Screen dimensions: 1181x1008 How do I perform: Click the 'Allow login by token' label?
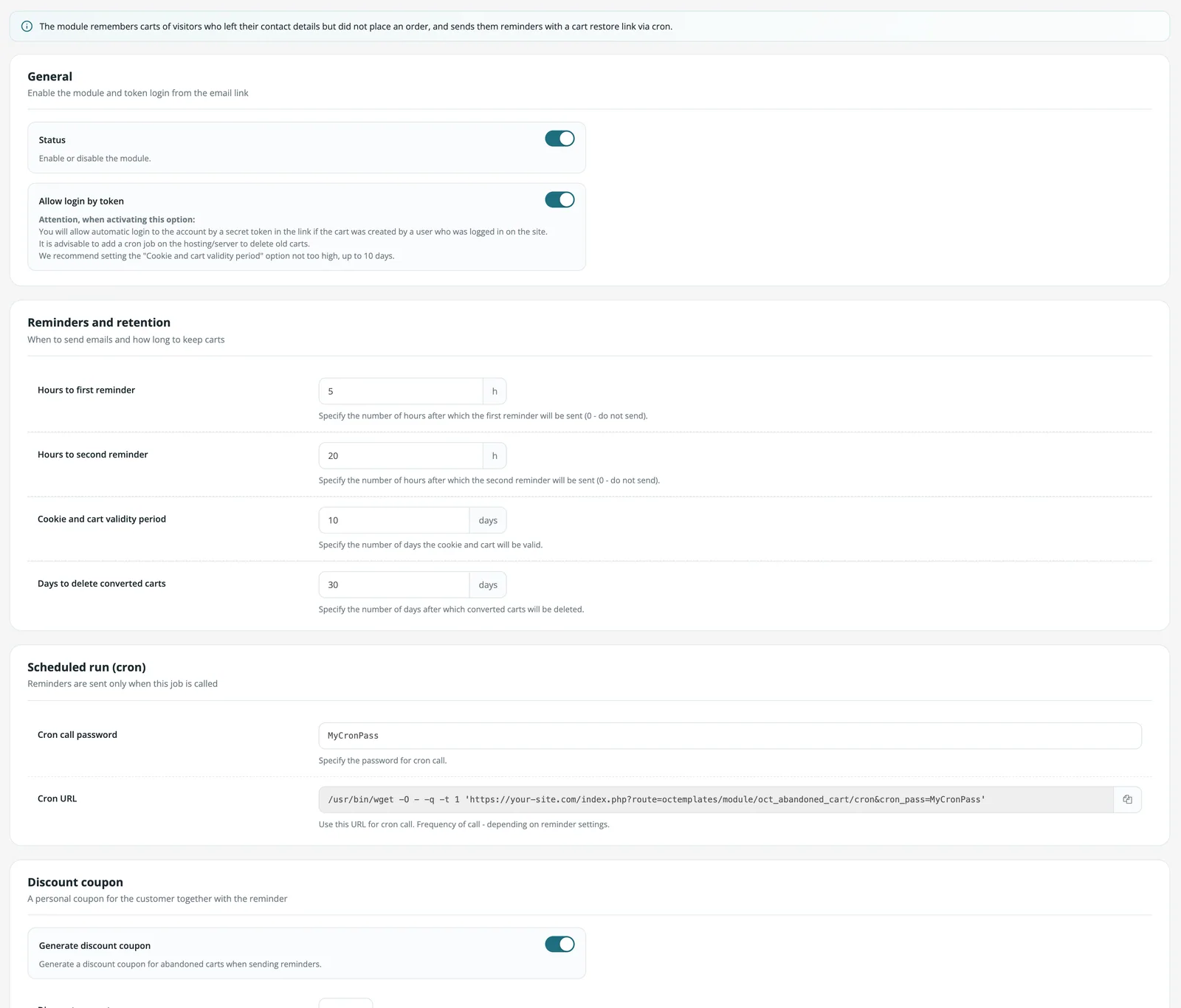(81, 201)
